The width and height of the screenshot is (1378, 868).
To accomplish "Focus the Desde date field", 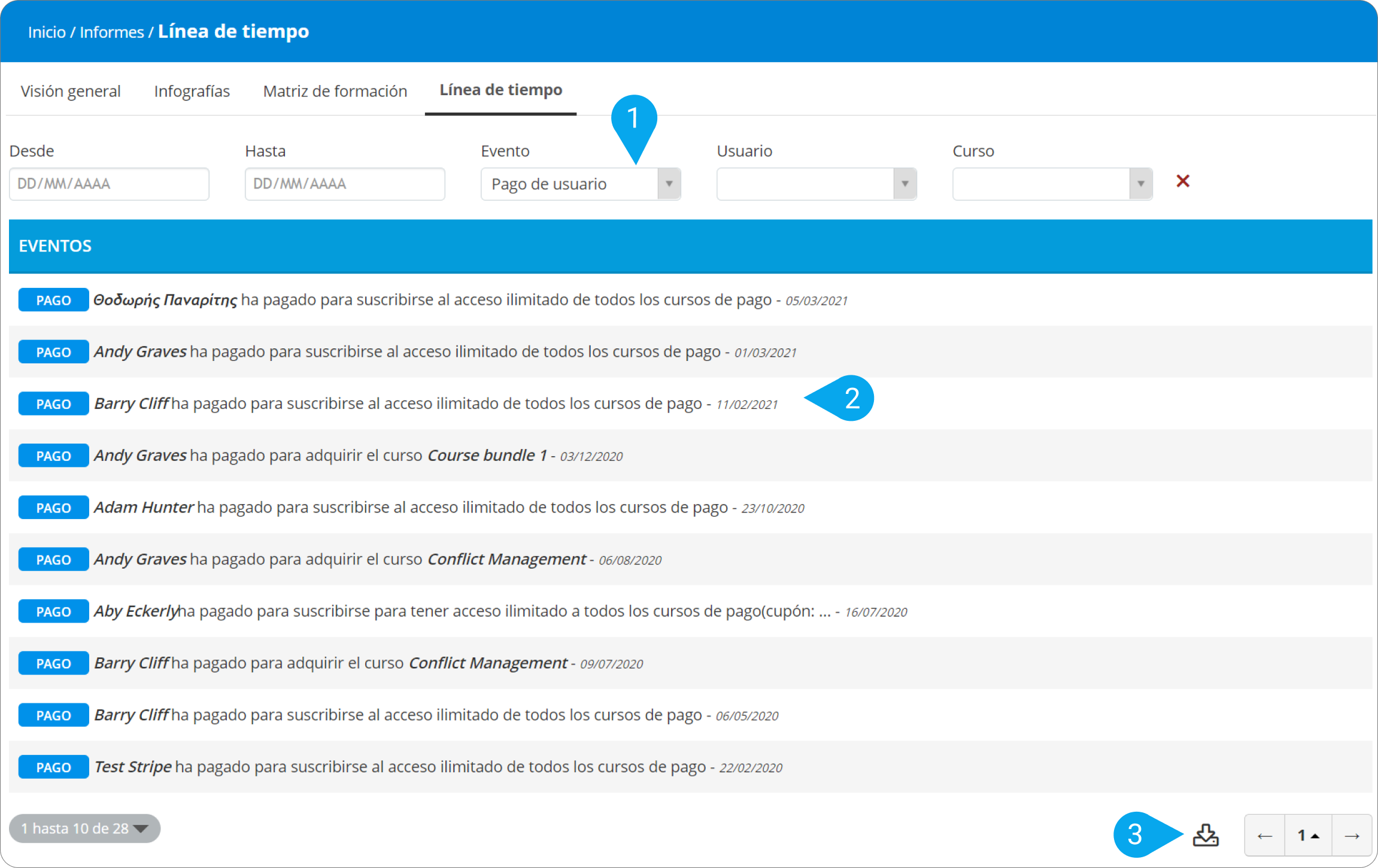I will click(109, 184).
